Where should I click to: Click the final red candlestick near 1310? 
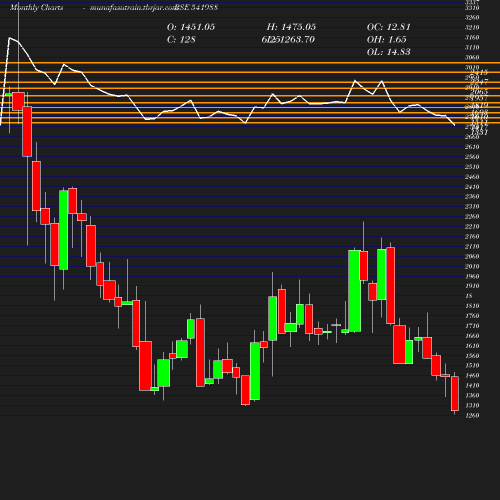(x=455, y=393)
